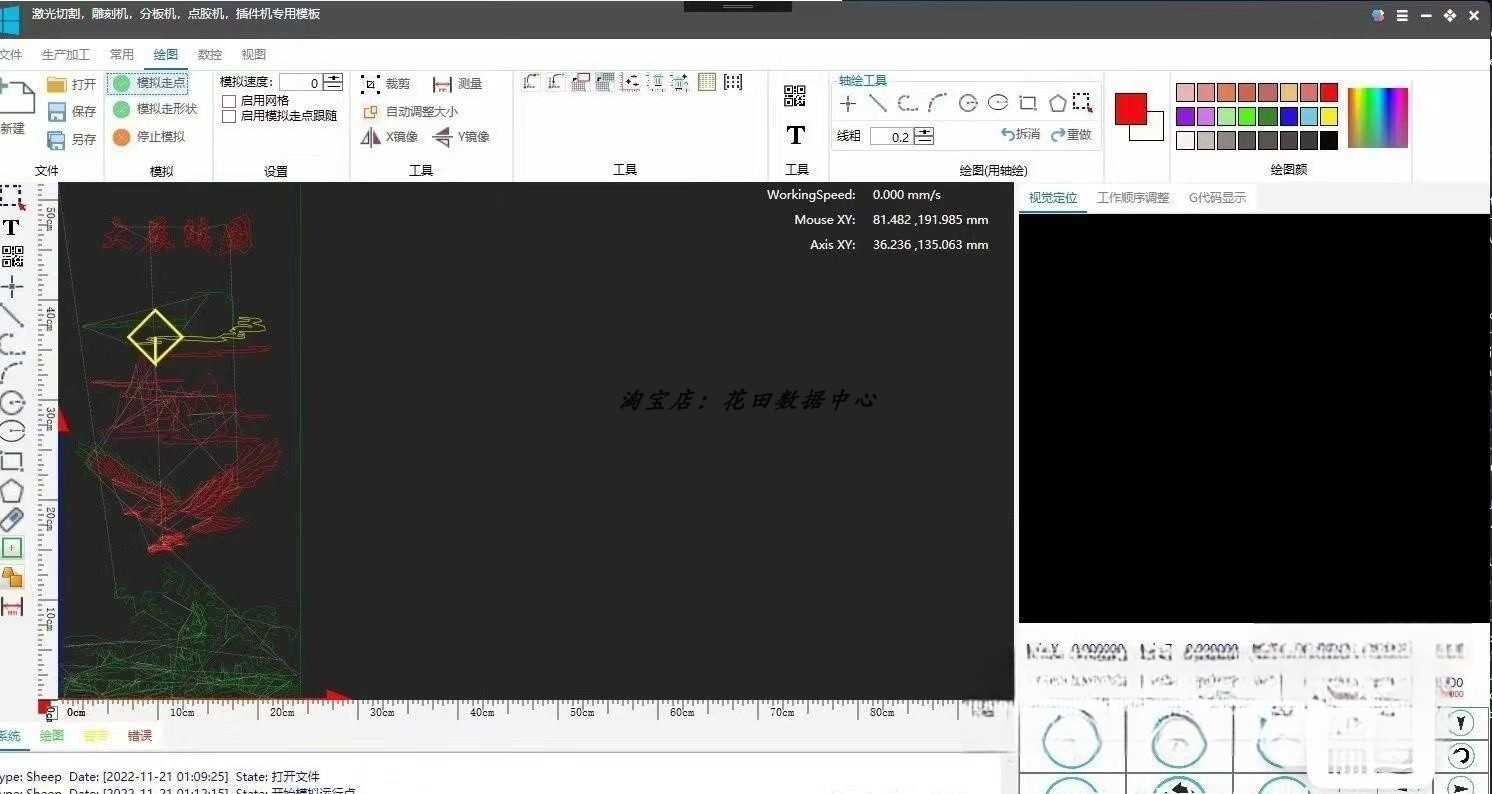This screenshot has height=794, width=1492.
Task: Enable the 启用网格 checkbox
Action: coord(229,101)
